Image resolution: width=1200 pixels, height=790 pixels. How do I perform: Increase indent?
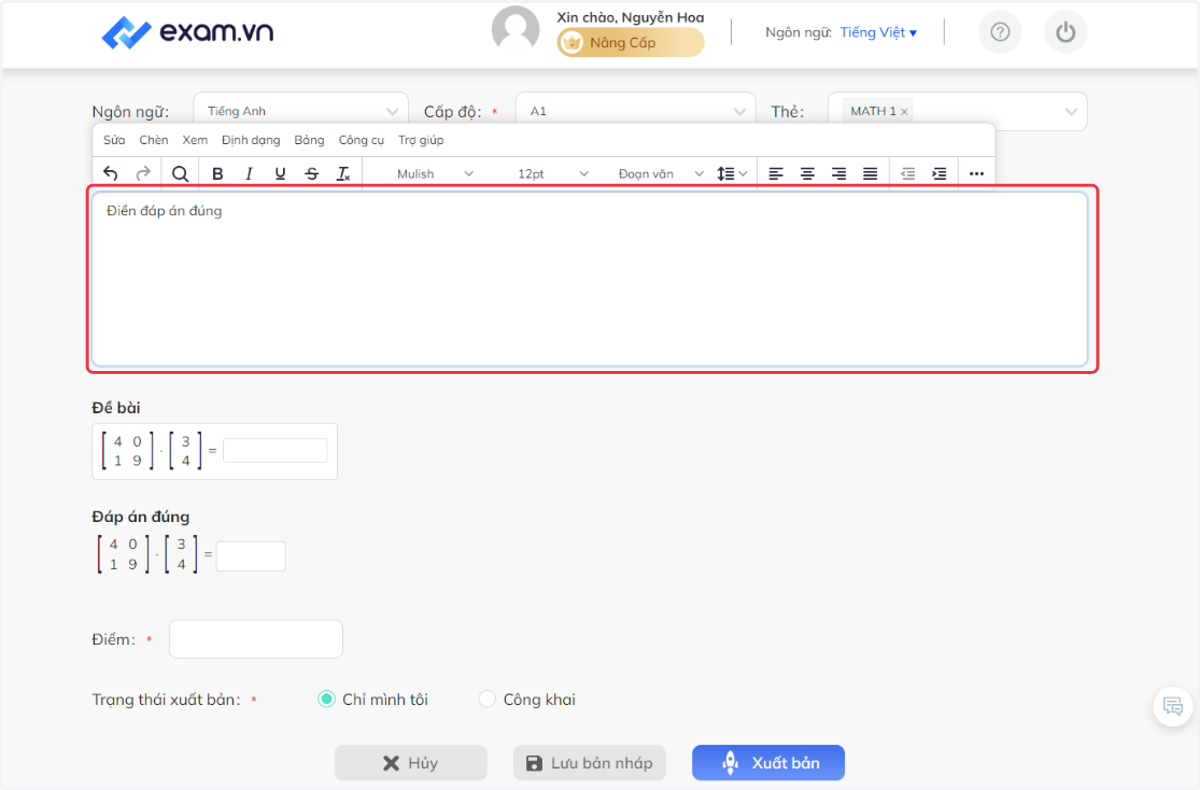coord(939,173)
